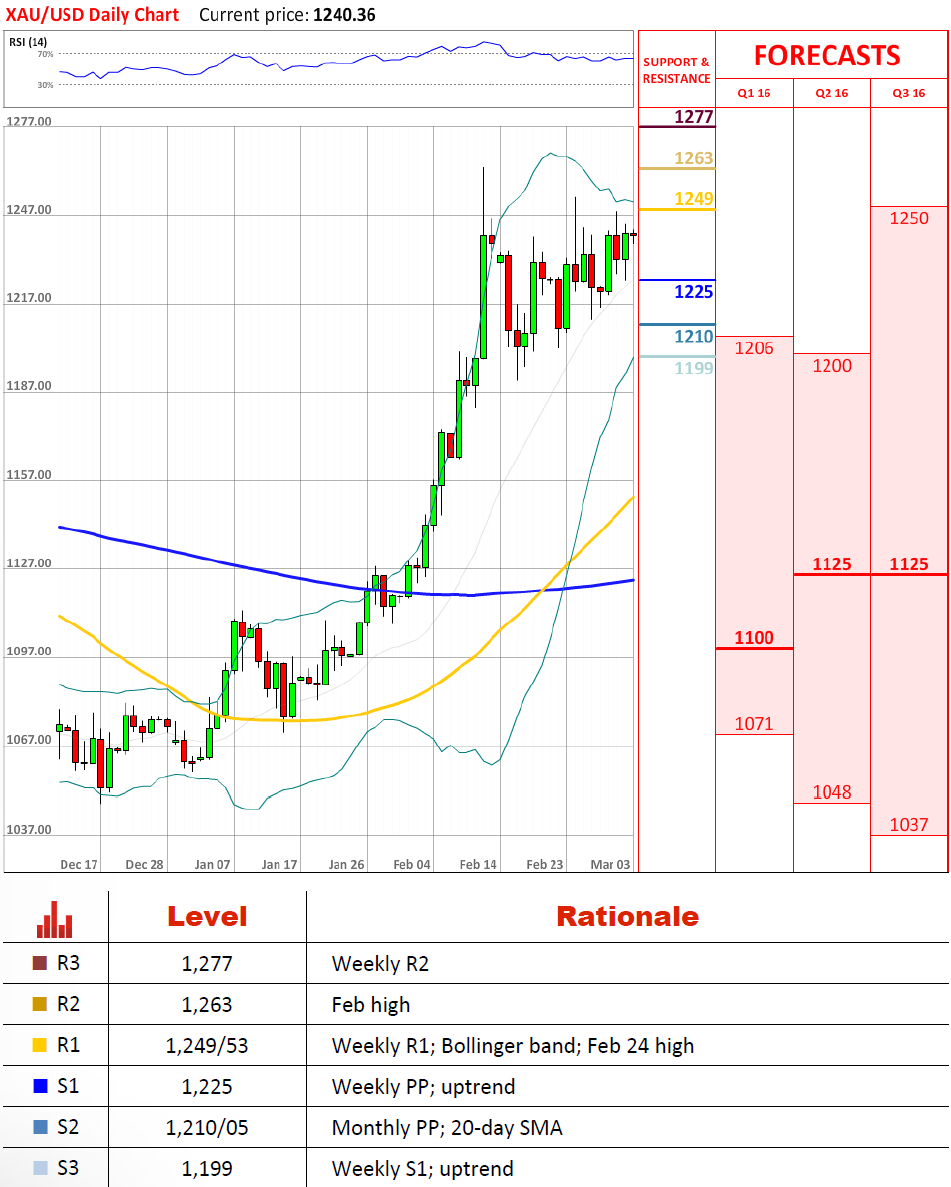This screenshot has height=1187, width=951.
Task: Click the Q2 16 high forecast 1200
Action: [x=832, y=366]
